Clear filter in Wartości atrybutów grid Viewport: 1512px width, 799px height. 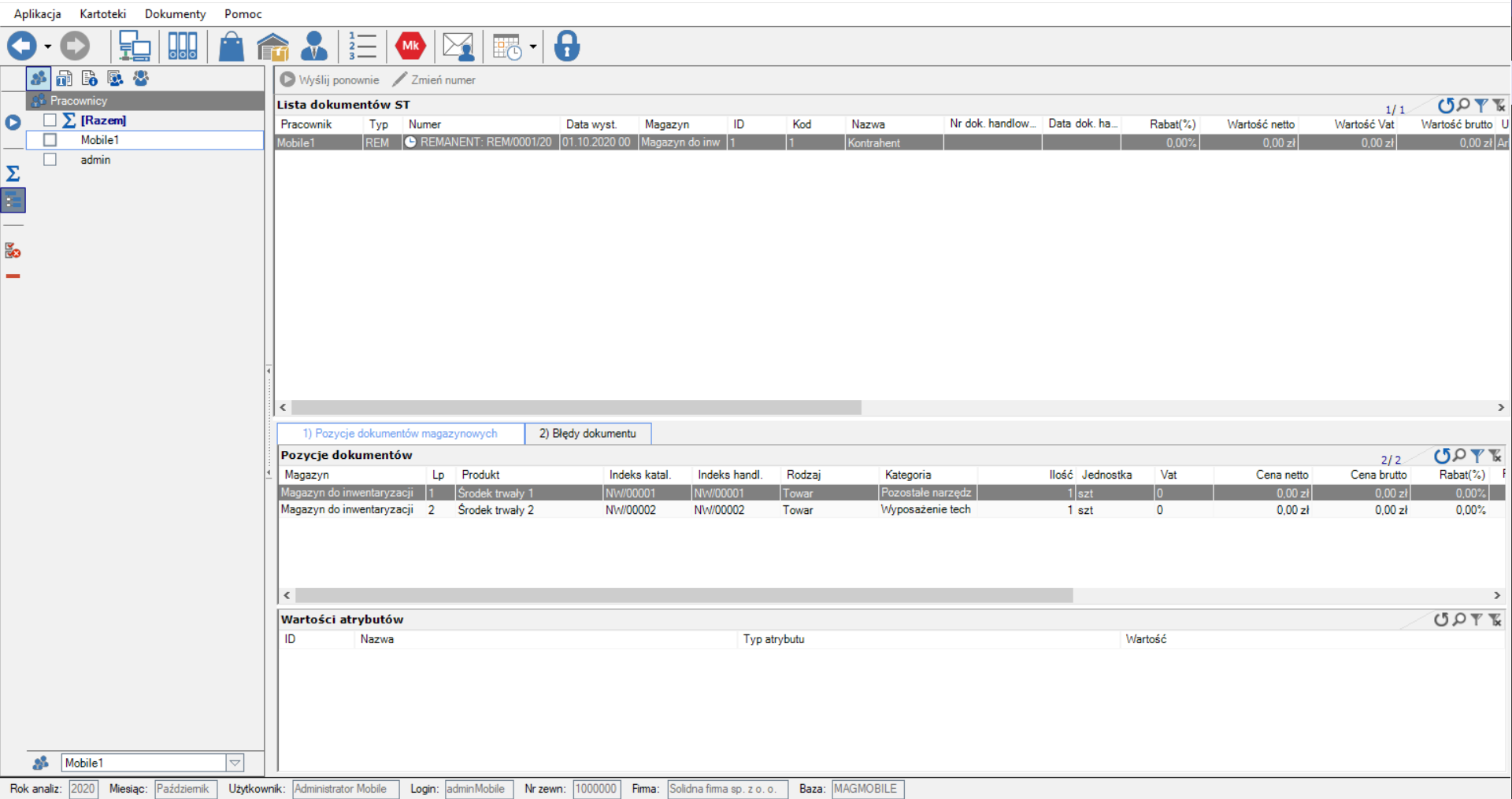tap(1495, 620)
